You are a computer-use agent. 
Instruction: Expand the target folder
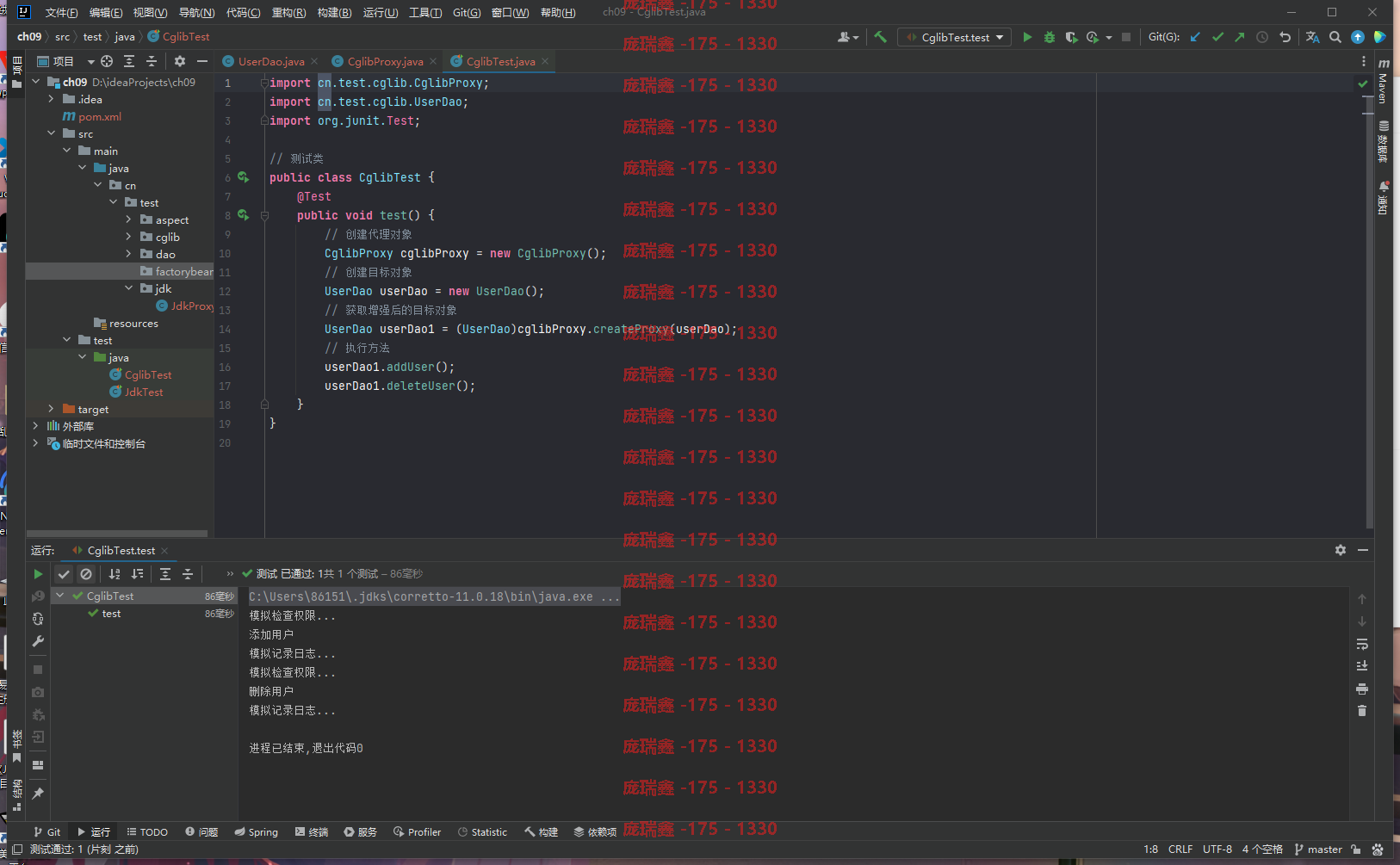coord(52,409)
